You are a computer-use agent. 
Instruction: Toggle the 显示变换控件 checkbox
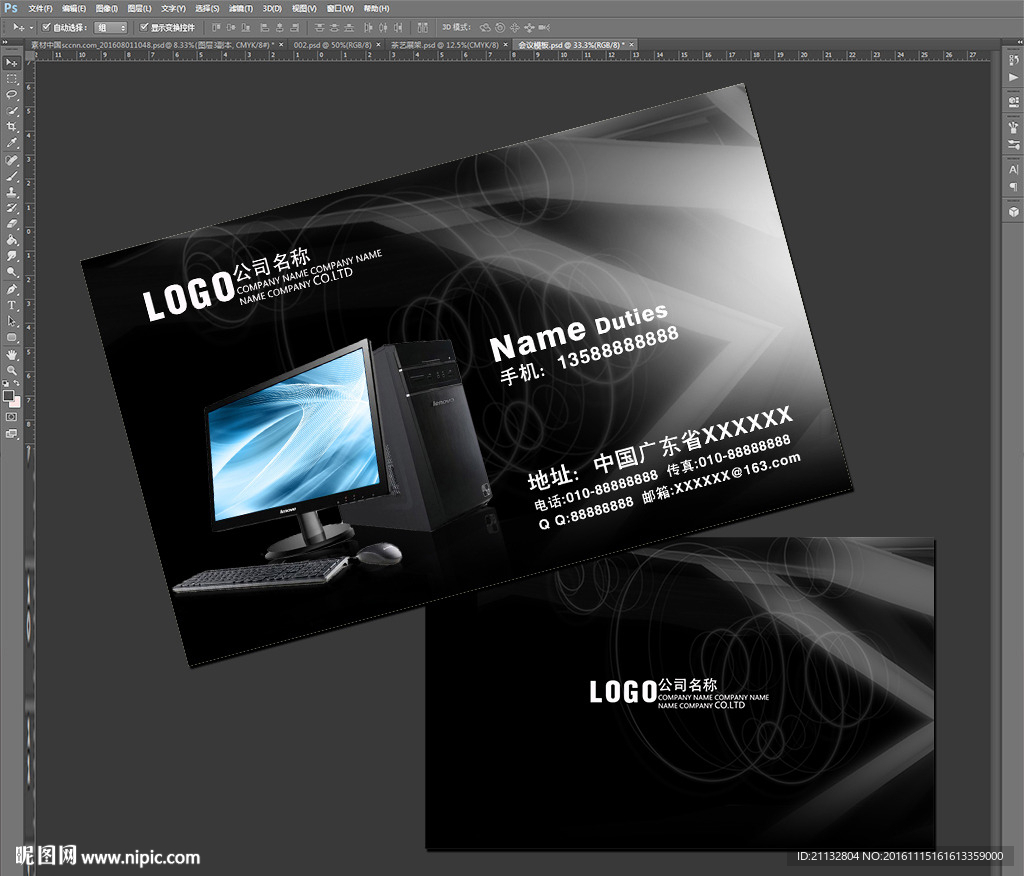tap(144, 27)
